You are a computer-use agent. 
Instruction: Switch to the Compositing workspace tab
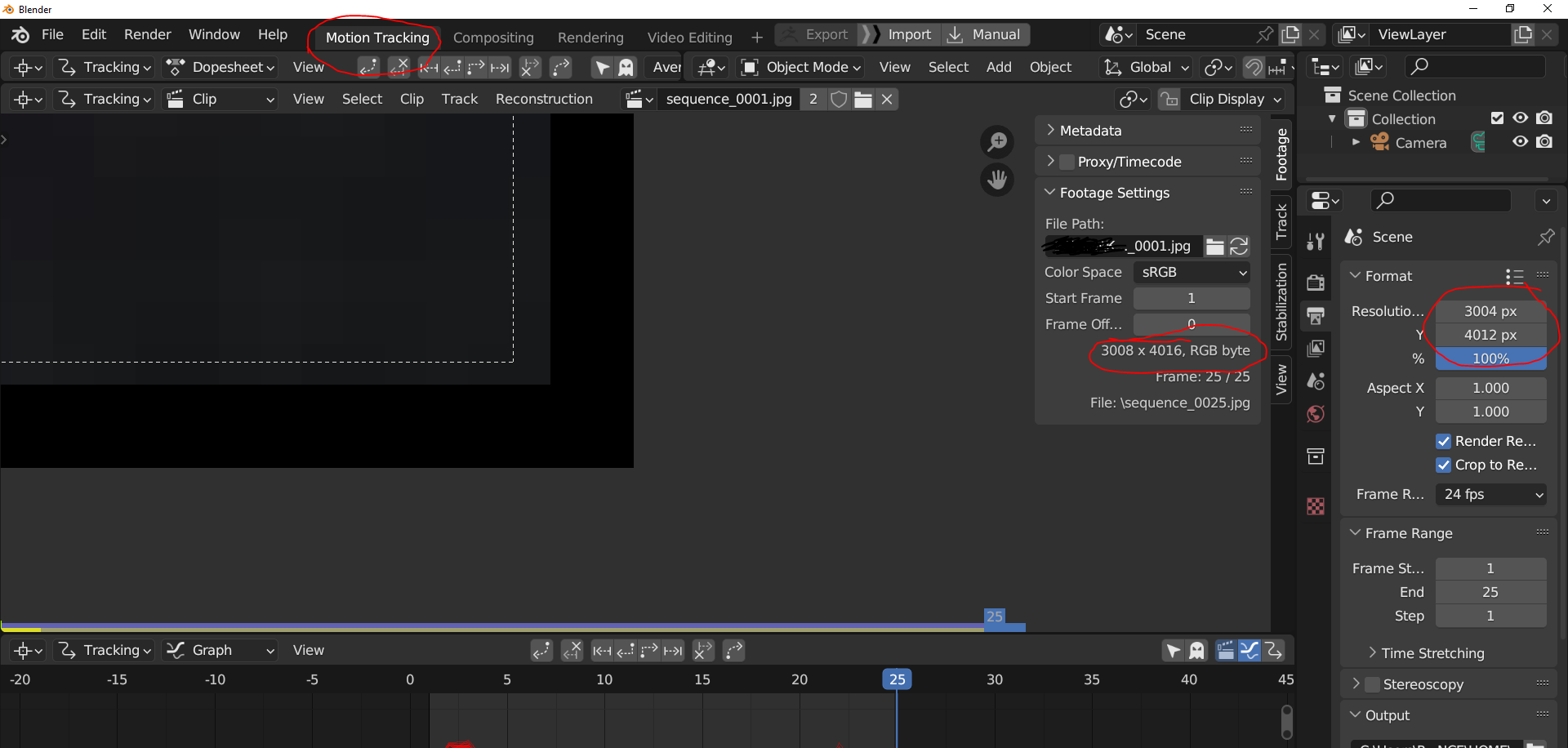click(x=493, y=38)
